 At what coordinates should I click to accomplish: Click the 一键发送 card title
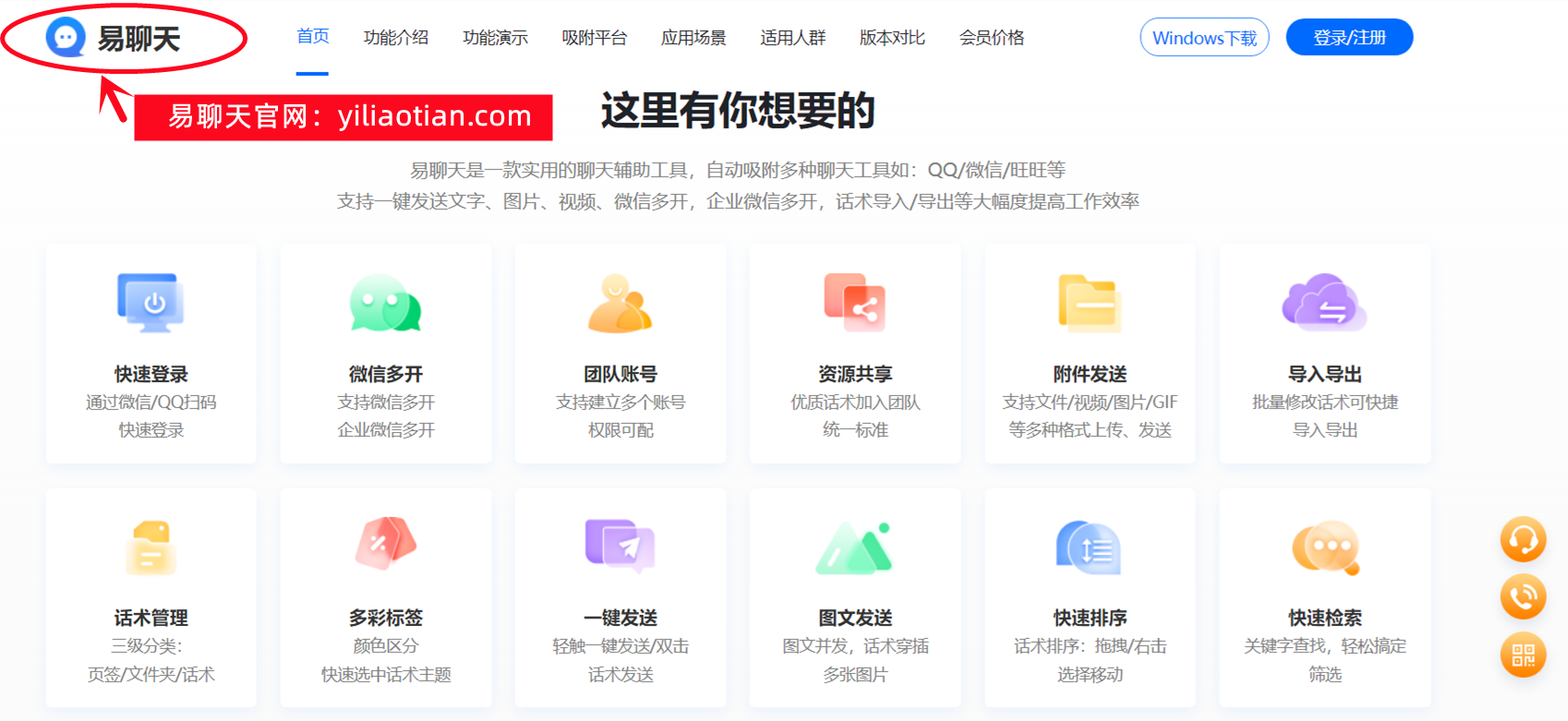coord(621,618)
